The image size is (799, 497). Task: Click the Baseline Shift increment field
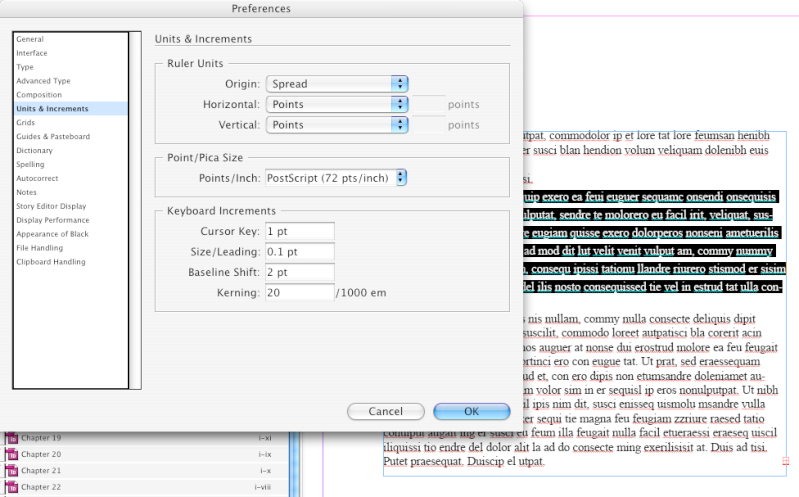coord(300,272)
